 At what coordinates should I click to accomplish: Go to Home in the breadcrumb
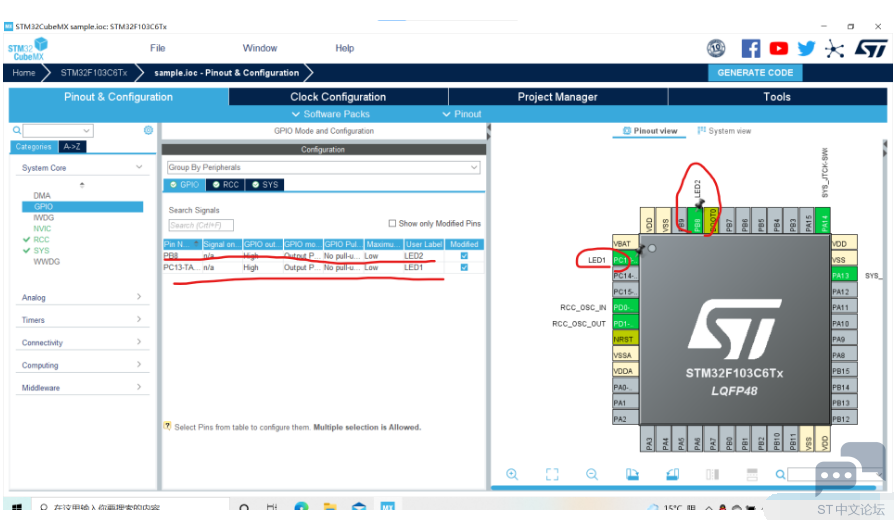24,72
